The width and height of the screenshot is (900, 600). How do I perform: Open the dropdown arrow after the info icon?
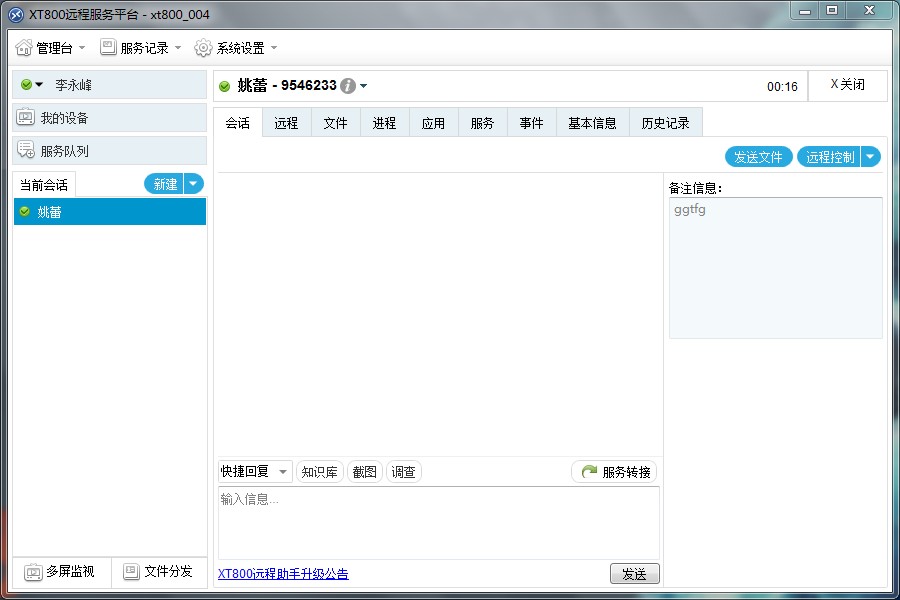363,86
